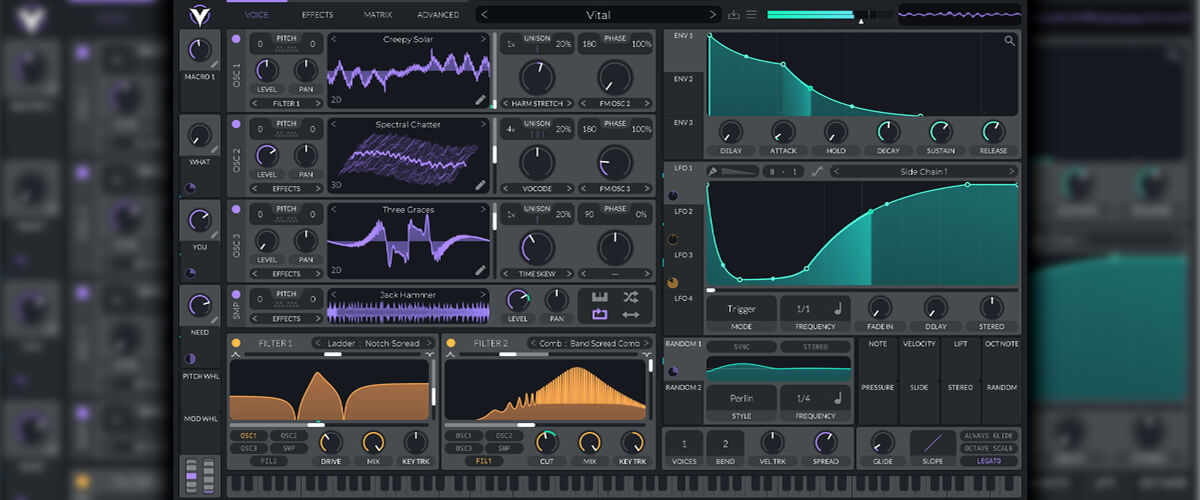
Task: Click the ENV 1 ATTACK knob
Action: coord(783,131)
